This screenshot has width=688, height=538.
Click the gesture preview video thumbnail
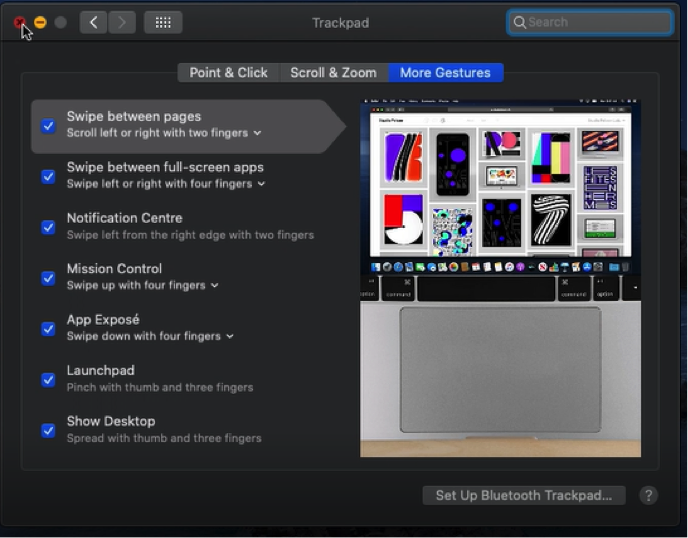pyautogui.click(x=500, y=278)
